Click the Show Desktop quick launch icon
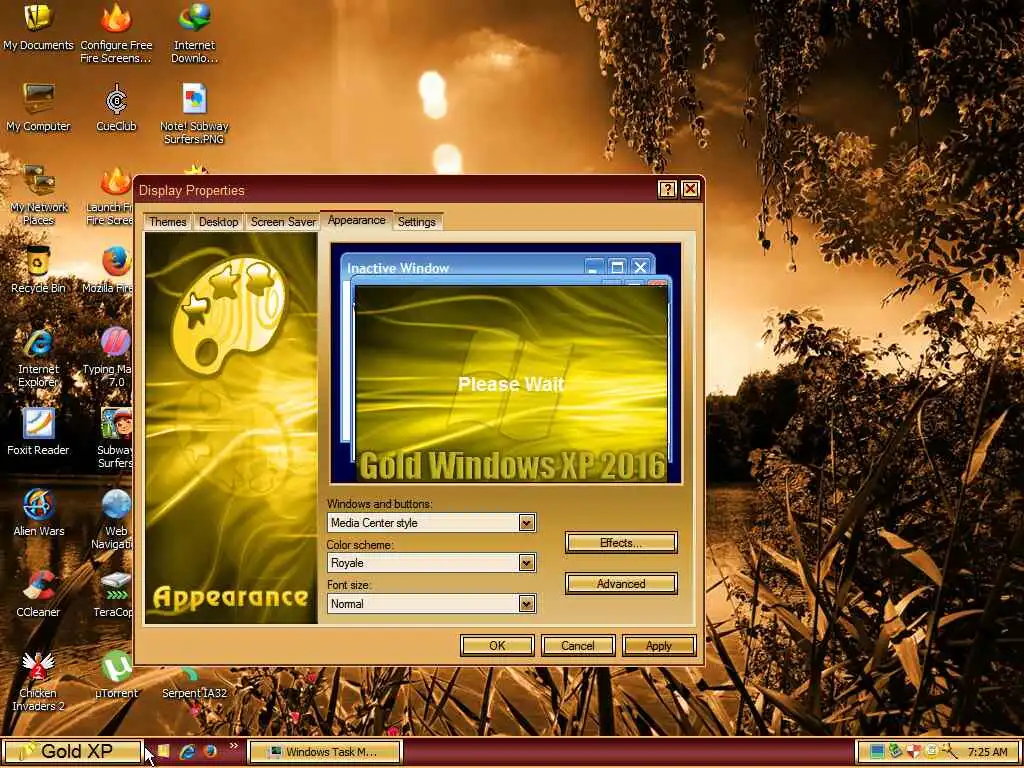This screenshot has width=1024, height=768. pos(163,751)
